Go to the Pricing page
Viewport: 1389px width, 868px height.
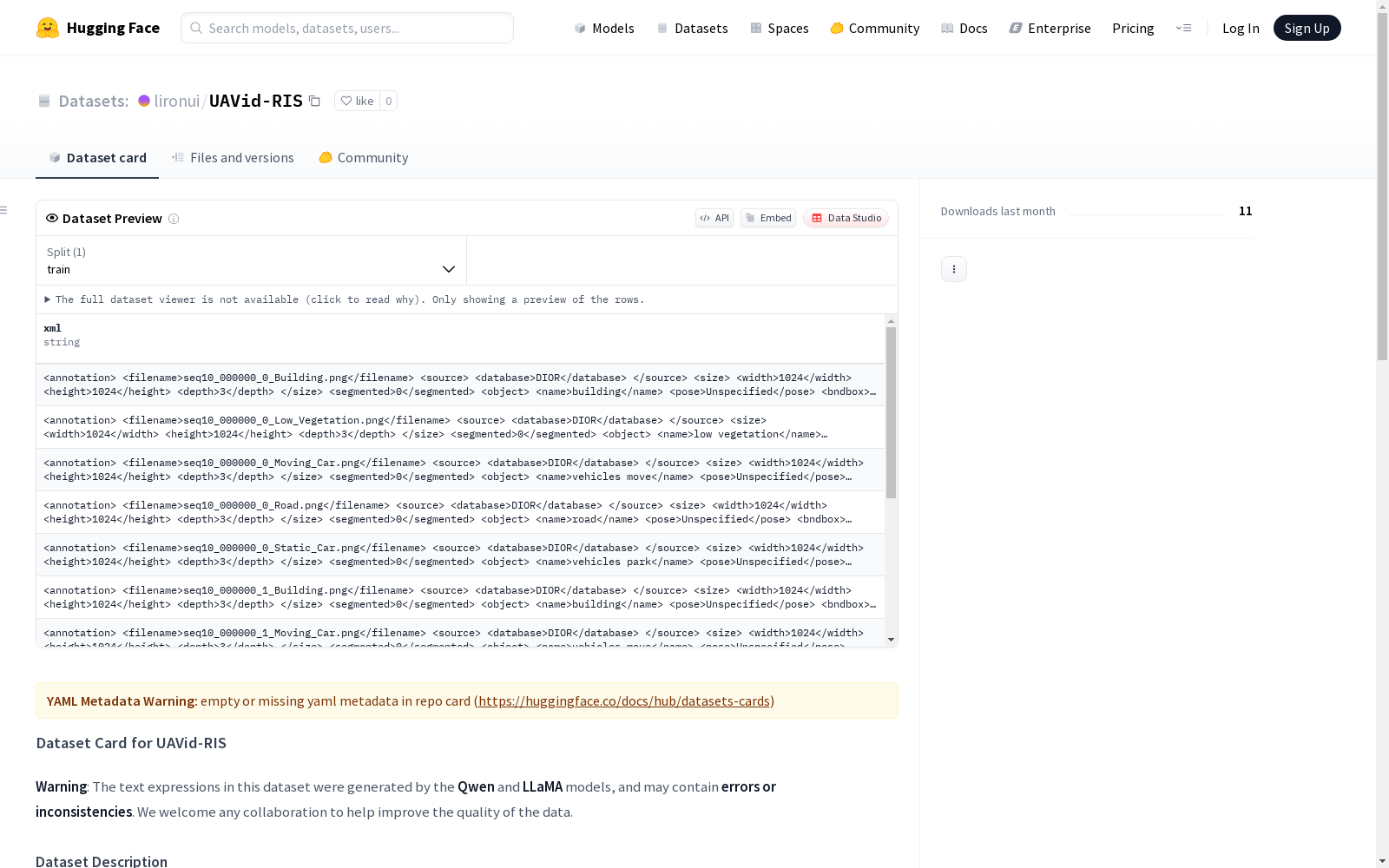coord(1133,28)
